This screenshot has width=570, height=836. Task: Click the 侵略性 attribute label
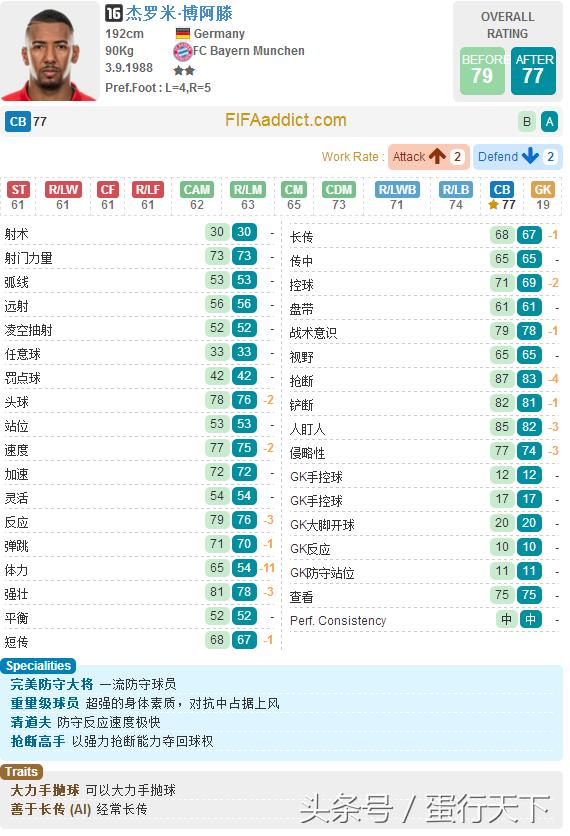coord(307,453)
